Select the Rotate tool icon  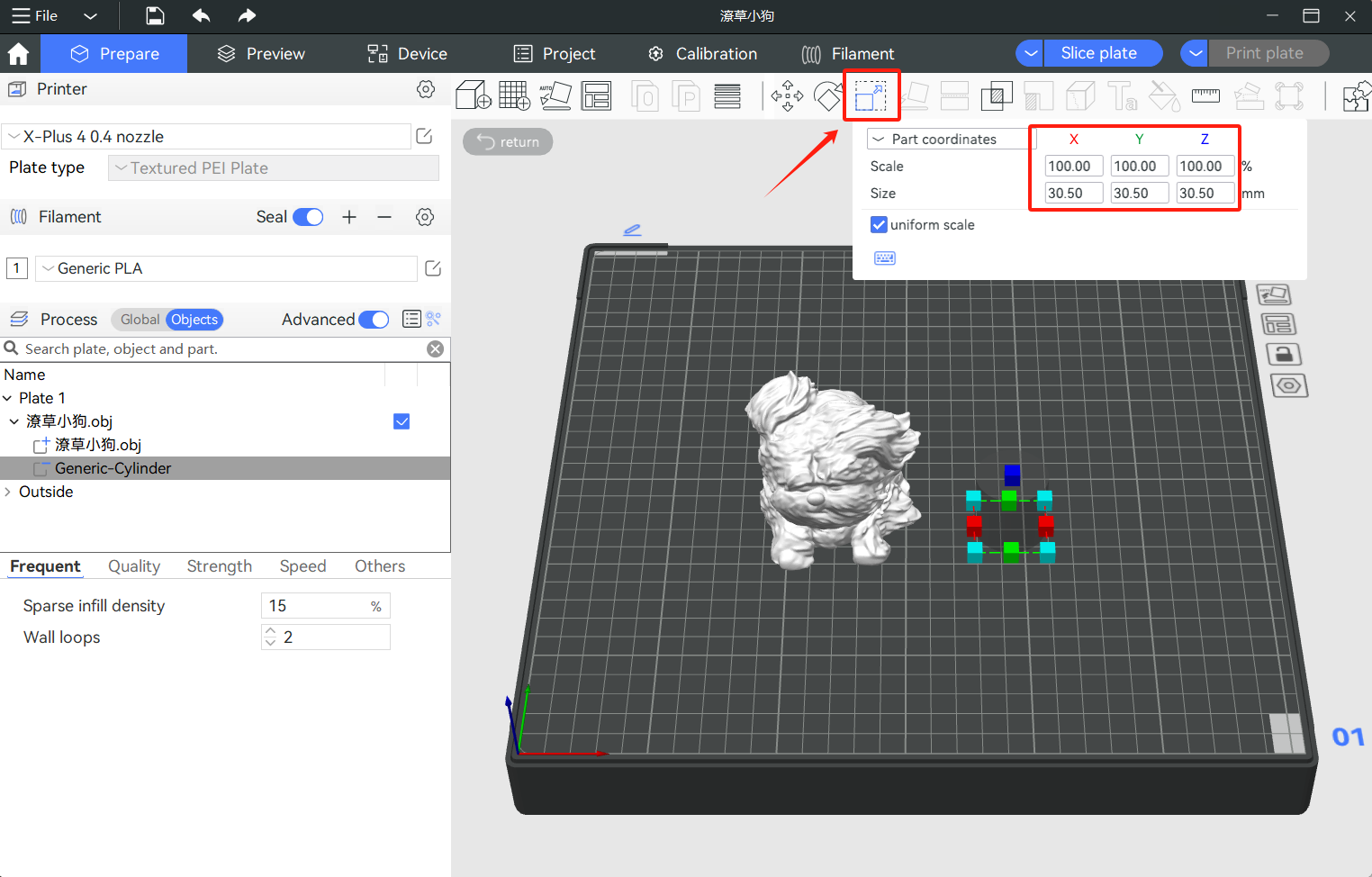[827, 95]
